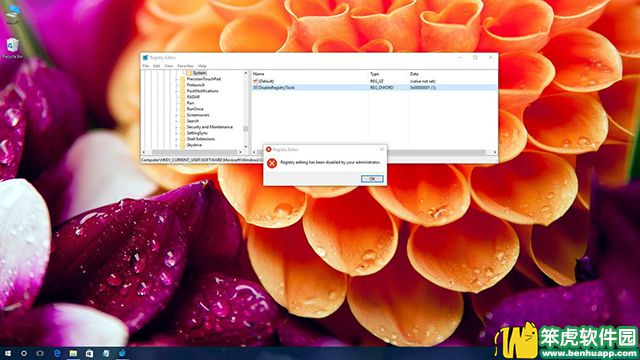This screenshot has height=360, width=640.
Task: Expand the PrecisionTouchPad key
Action: [177, 79]
